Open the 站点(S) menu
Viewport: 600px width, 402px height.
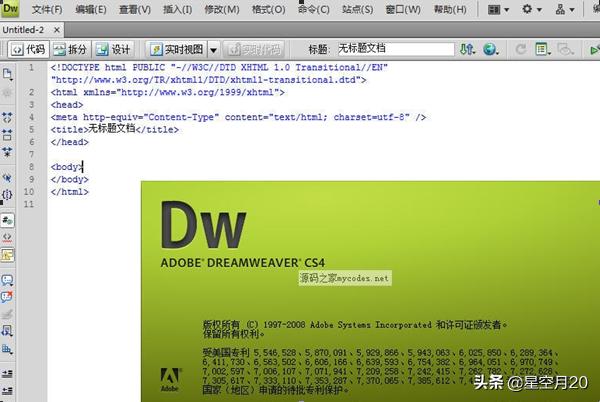point(357,9)
